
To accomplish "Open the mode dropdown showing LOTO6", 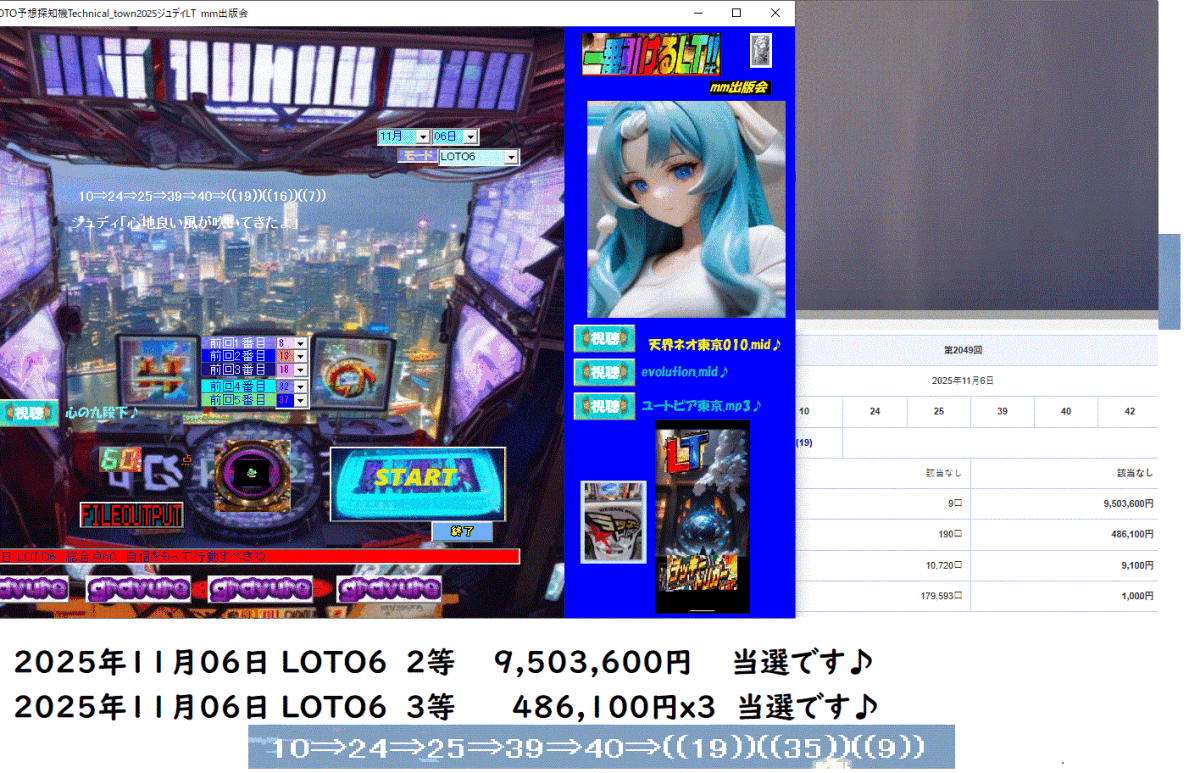I will [x=512, y=157].
